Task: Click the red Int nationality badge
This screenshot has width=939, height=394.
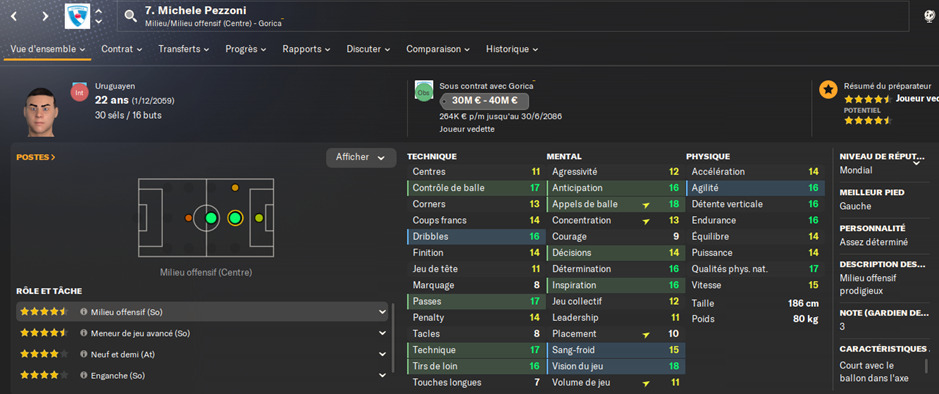Action: click(x=79, y=93)
